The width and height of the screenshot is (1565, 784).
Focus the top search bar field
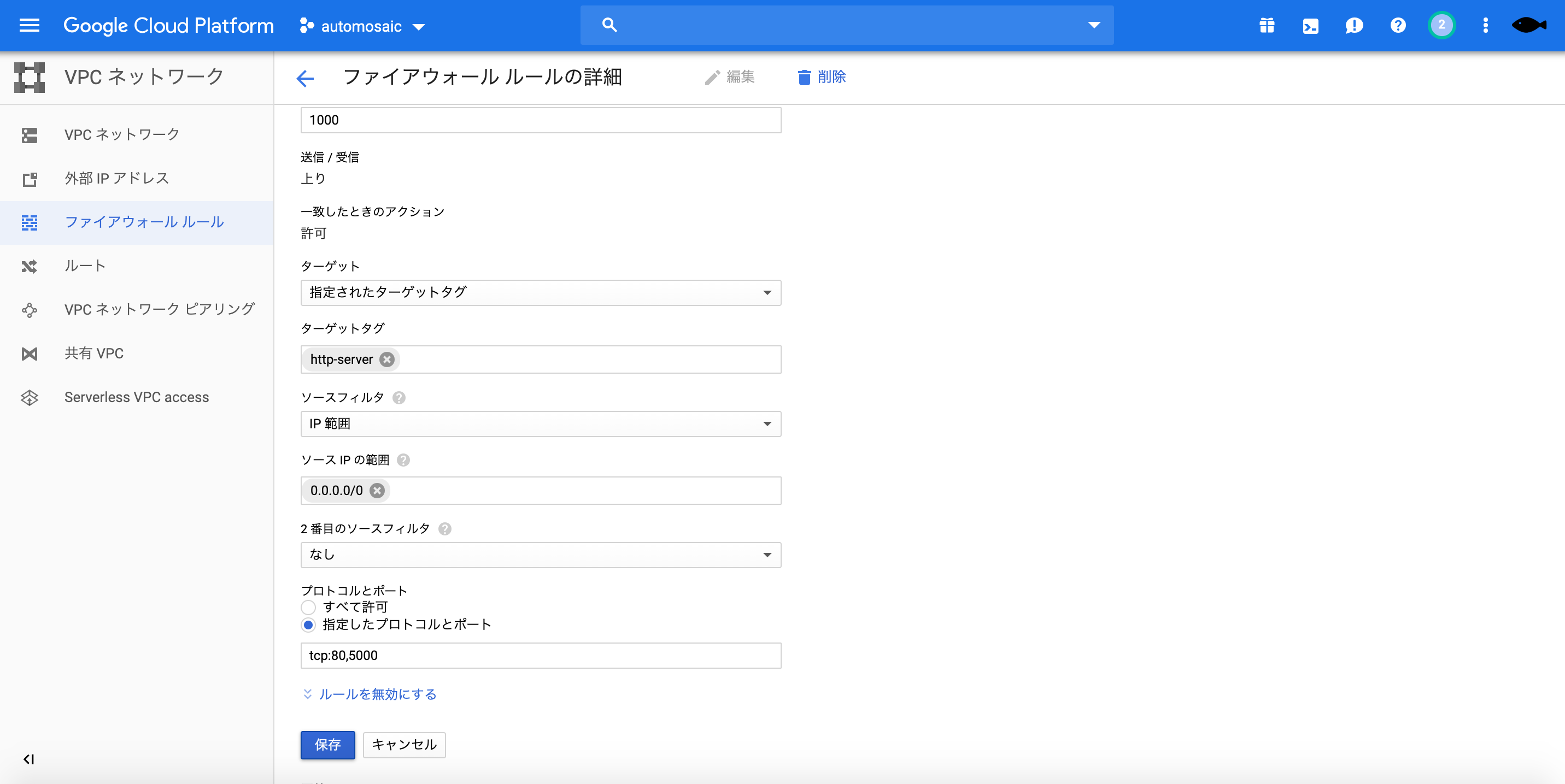click(x=847, y=25)
